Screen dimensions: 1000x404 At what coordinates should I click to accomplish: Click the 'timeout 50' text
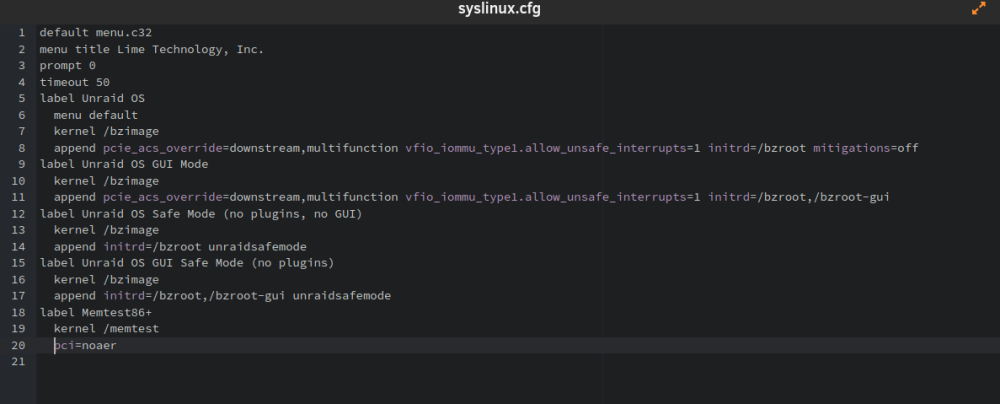pyautogui.click(x=75, y=82)
